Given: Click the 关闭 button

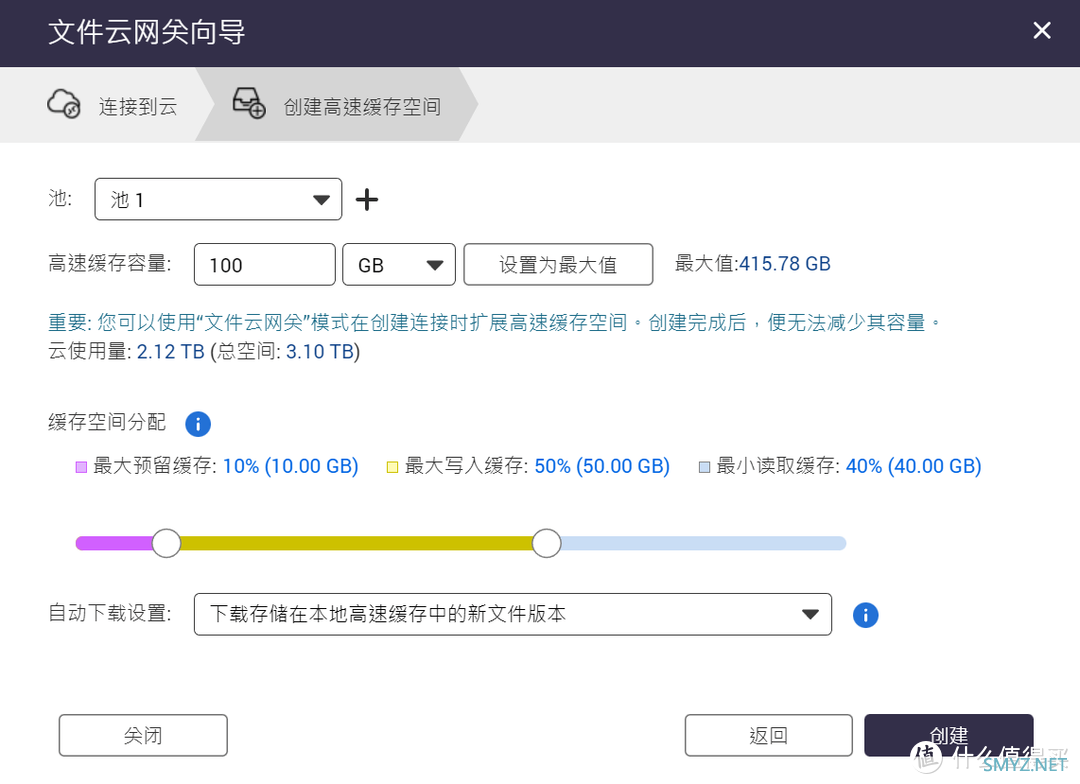Looking at the screenshot, I should coord(143,735).
